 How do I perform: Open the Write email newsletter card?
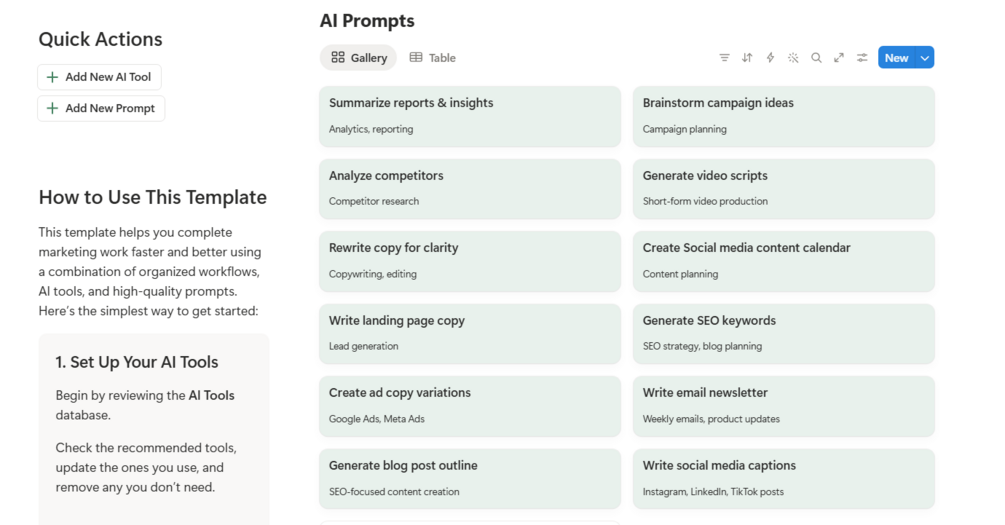point(783,406)
